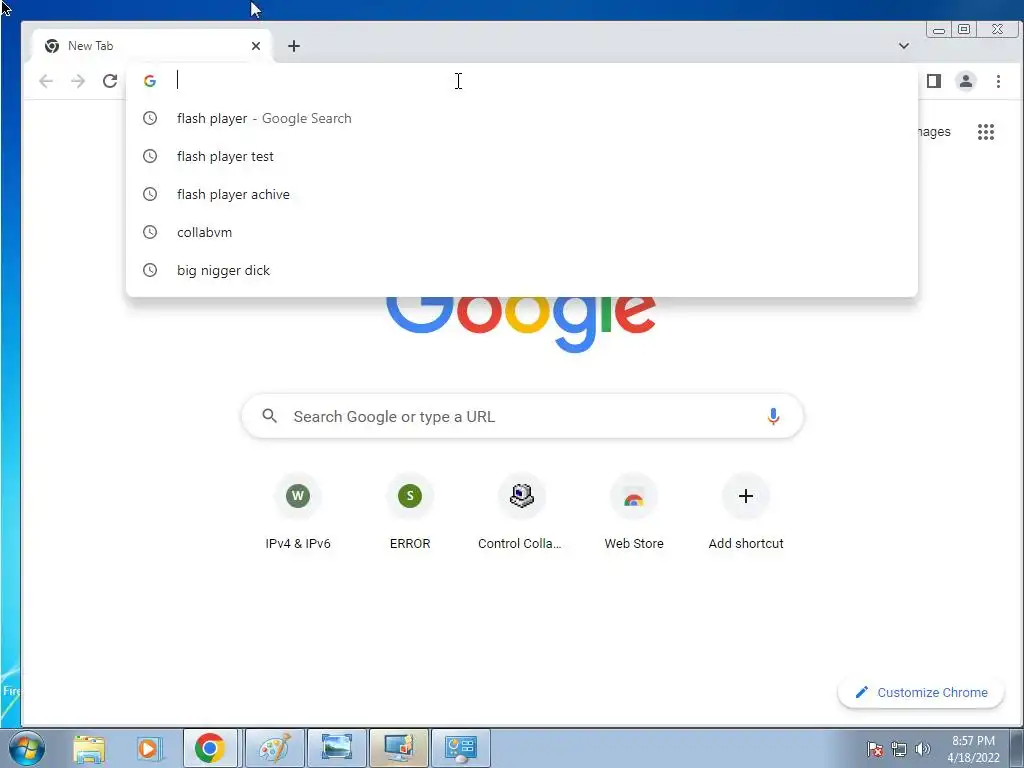
Task: Go back using the browser back arrow
Action: 46,81
